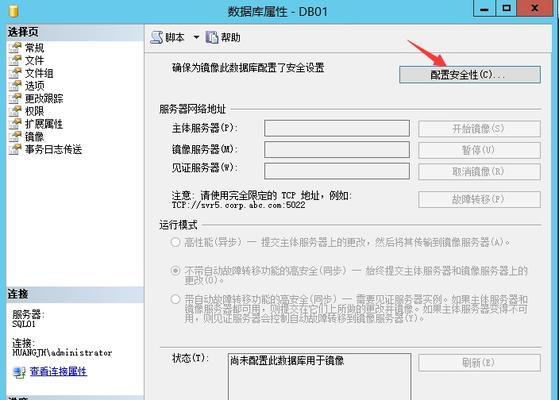Open the 镜像 page in the list
The image size is (559, 400).
(35, 137)
